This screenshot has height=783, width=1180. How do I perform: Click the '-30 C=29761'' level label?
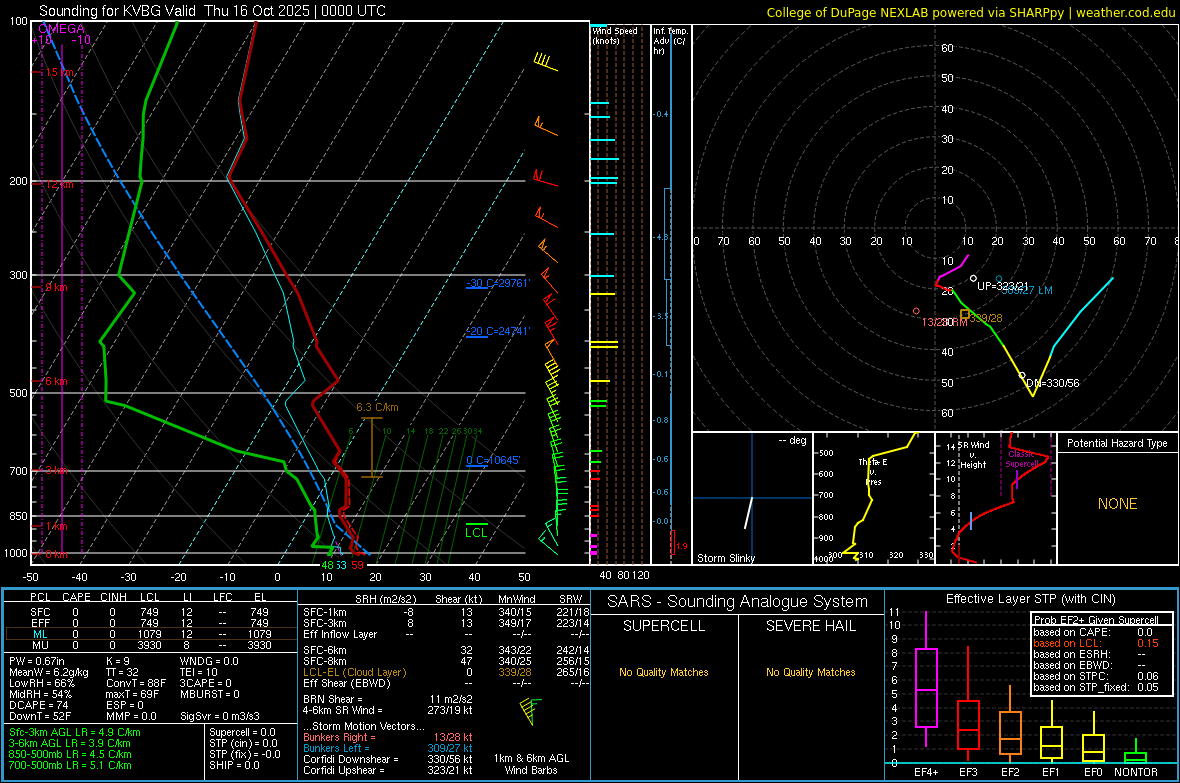[498, 283]
